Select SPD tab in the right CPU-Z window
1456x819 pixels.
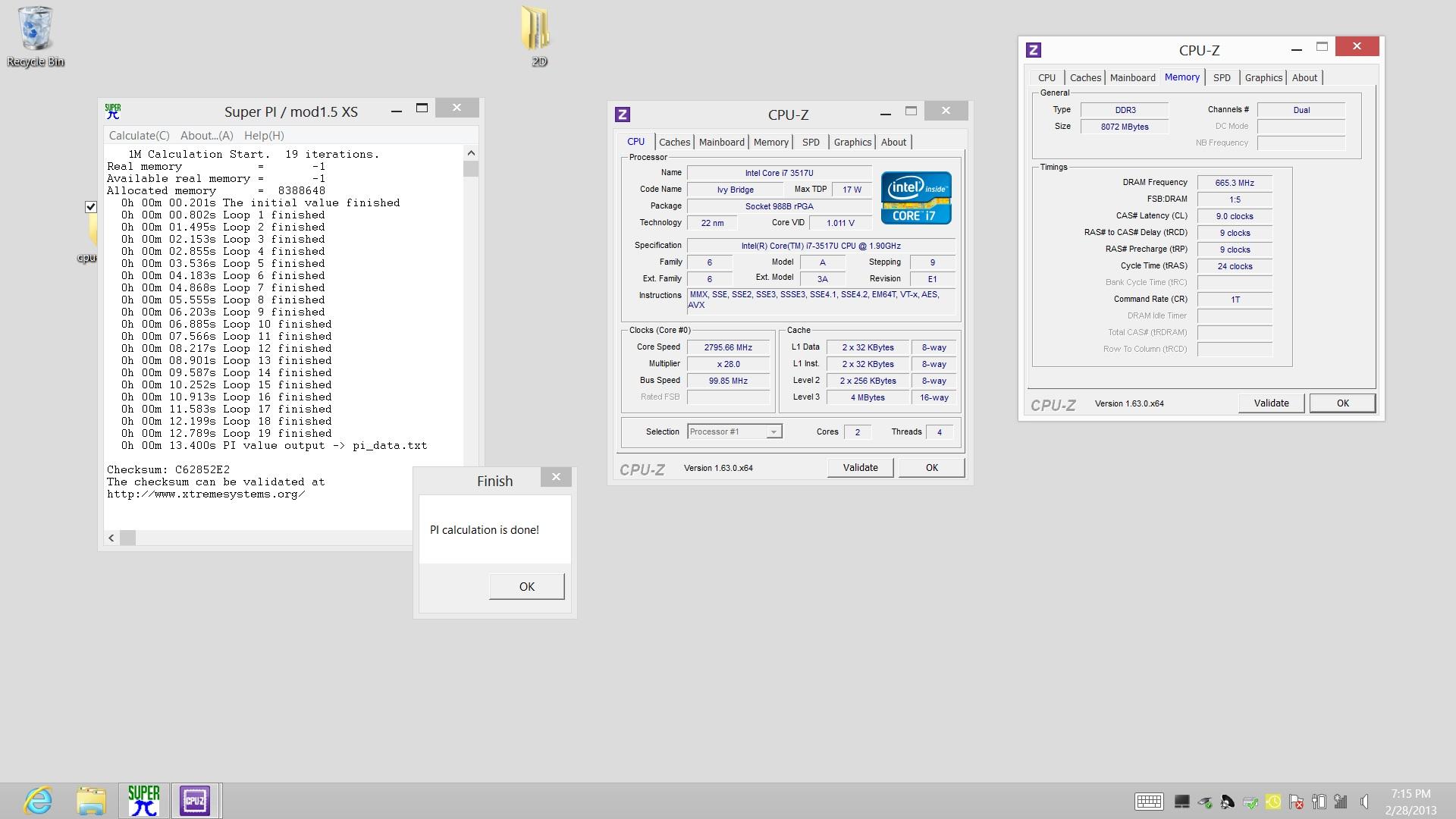coord(1222,77)
